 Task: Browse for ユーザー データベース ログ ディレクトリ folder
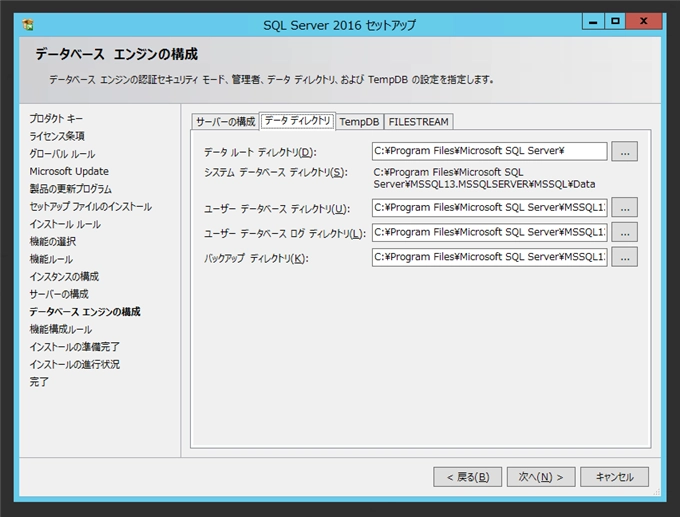point(624,232)
